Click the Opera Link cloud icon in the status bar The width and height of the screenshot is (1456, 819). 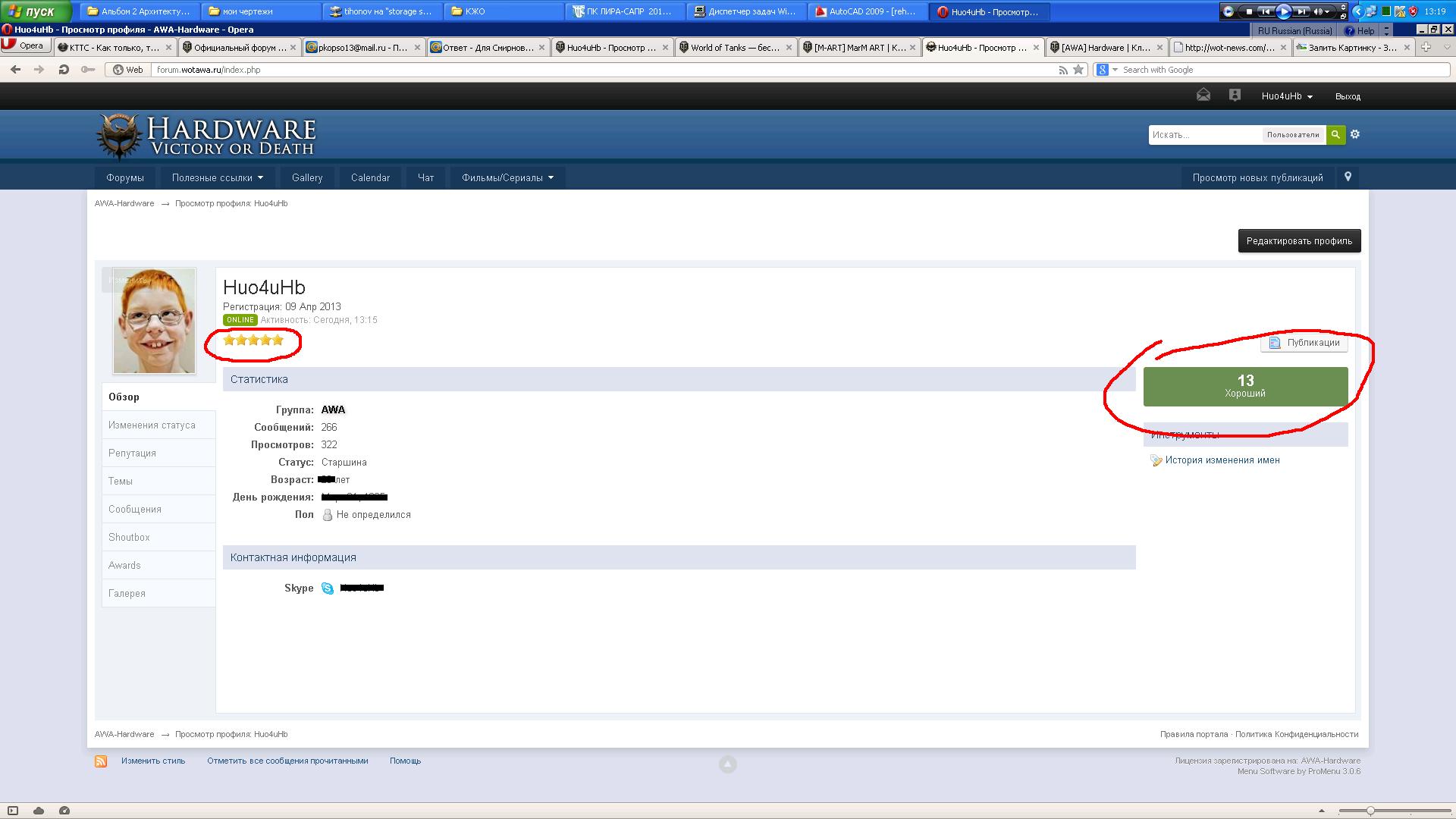(x=39, y=811)
